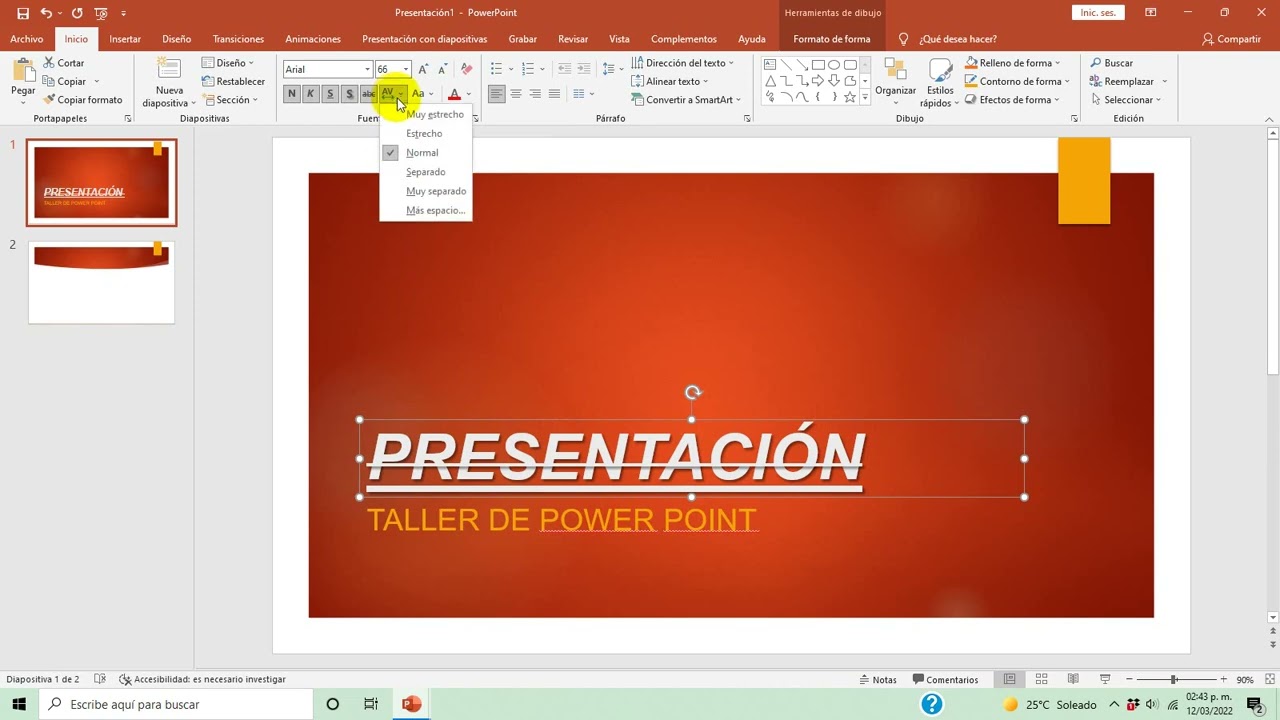Click the Inic. ses. sign-in button
Viewport: 1280px width, 720px height.
(1098, 13)
